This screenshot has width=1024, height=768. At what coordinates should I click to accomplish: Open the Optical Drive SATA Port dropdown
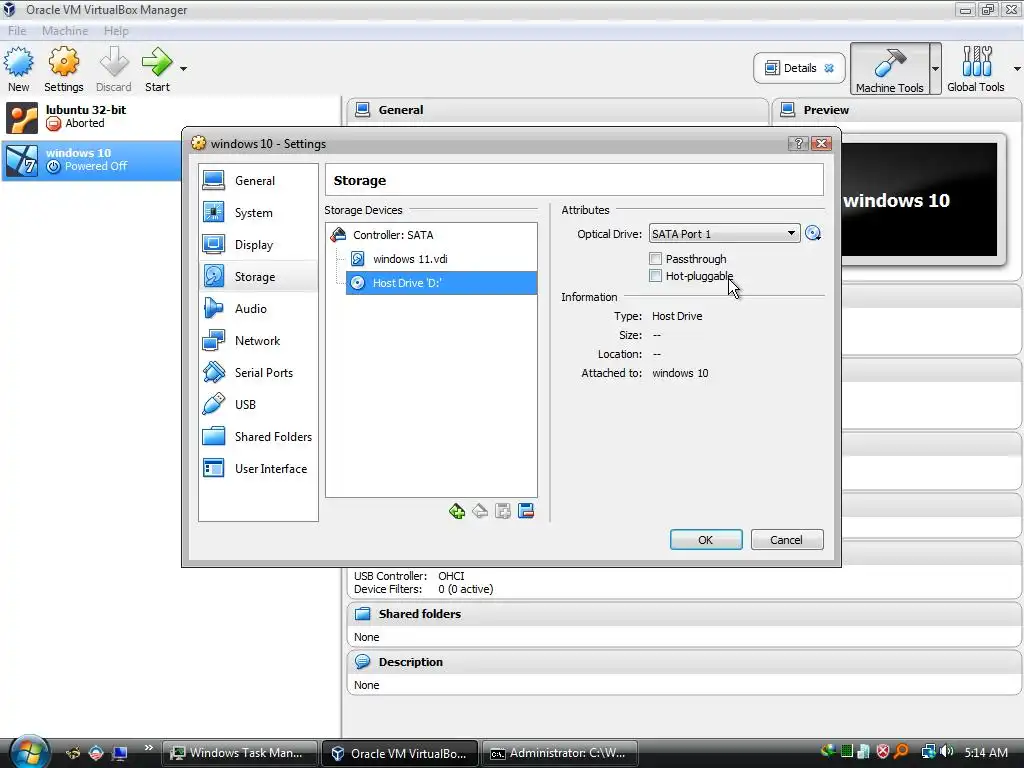click(x=724, y=234)
